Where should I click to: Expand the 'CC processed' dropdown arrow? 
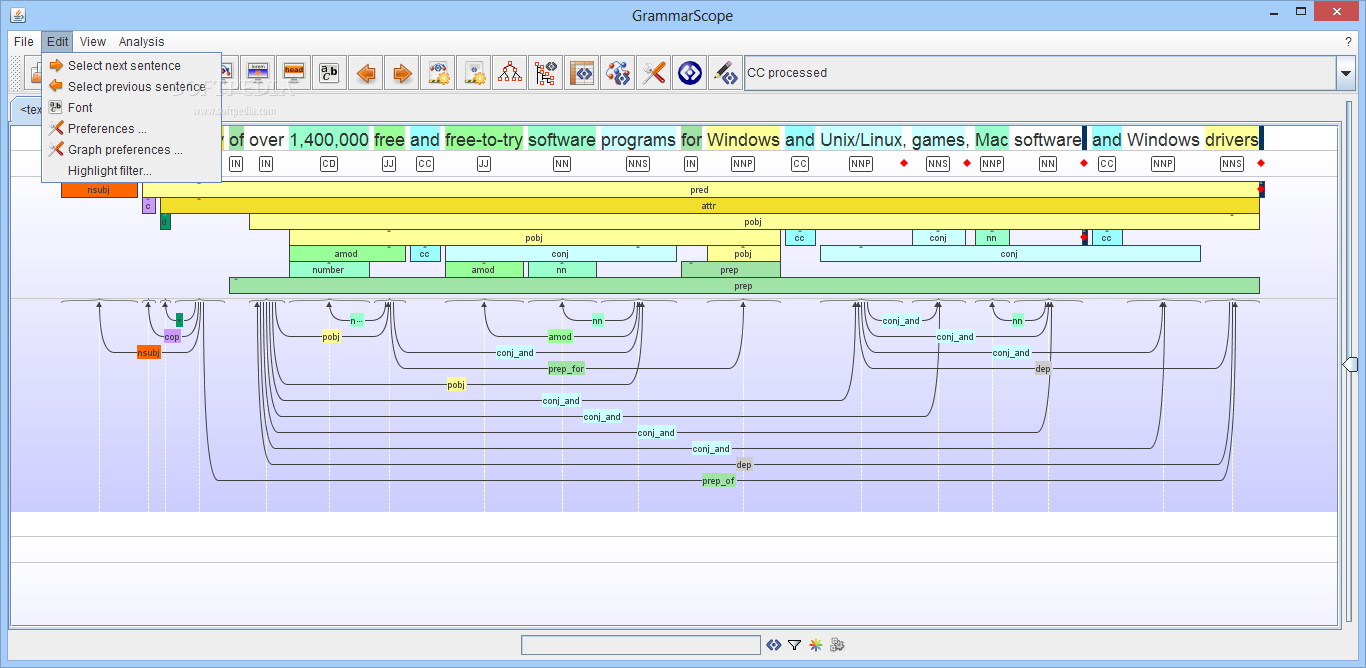[x=1345, y=73]
